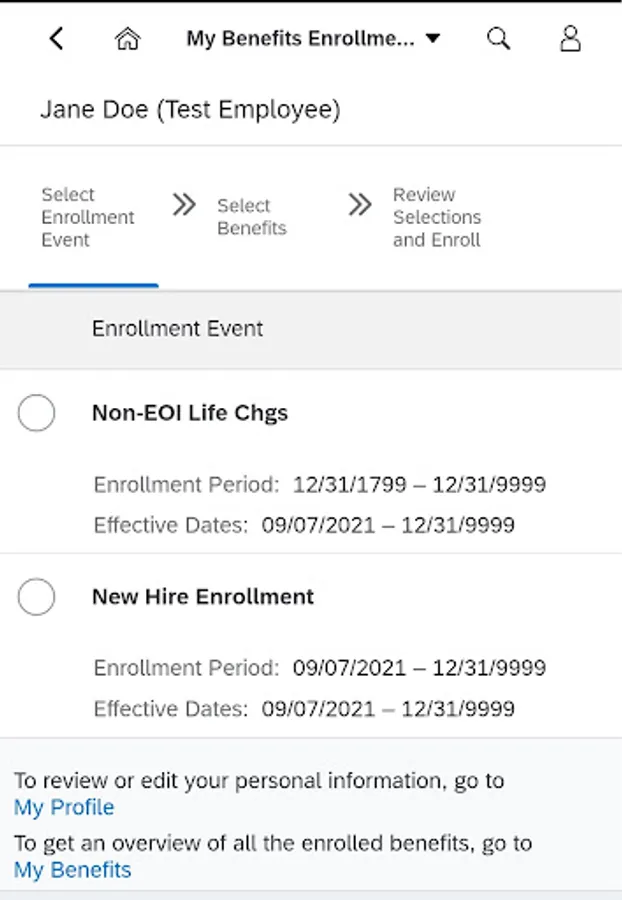Click double-chevron before Review Selections step
The height and width of the screenshot is (900, 622).
pos(360,205)
